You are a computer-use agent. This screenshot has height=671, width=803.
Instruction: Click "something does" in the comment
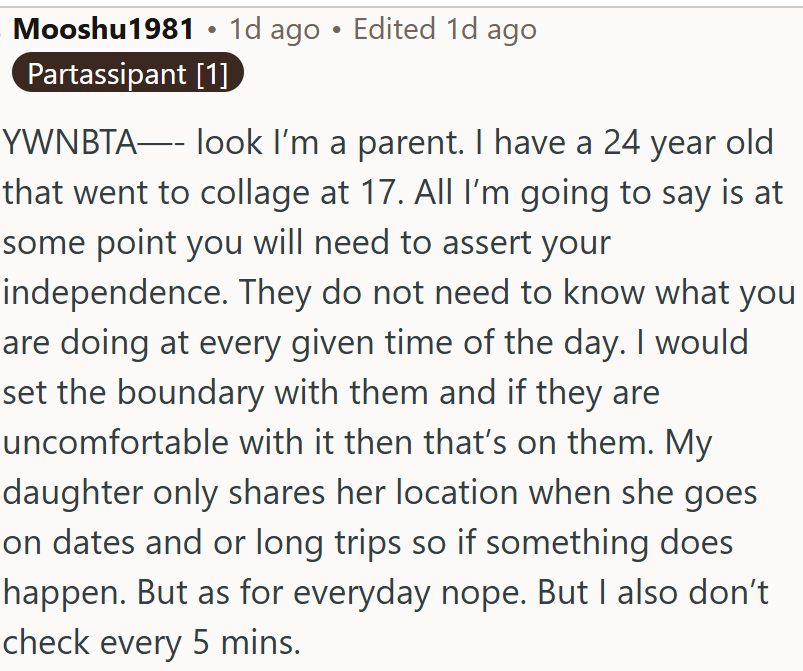609,543
